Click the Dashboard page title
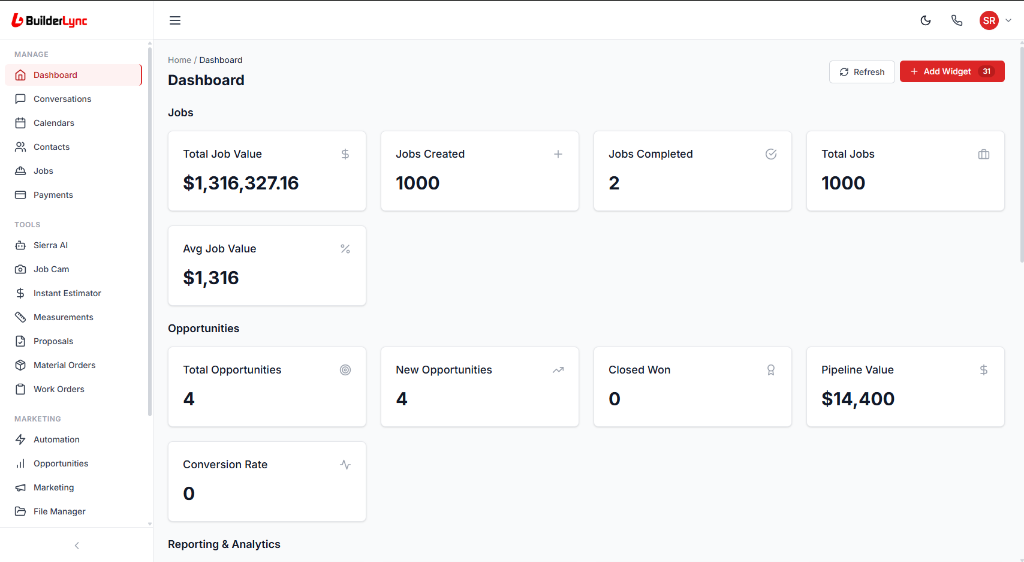1024x562 pixels. click(206, 80)
